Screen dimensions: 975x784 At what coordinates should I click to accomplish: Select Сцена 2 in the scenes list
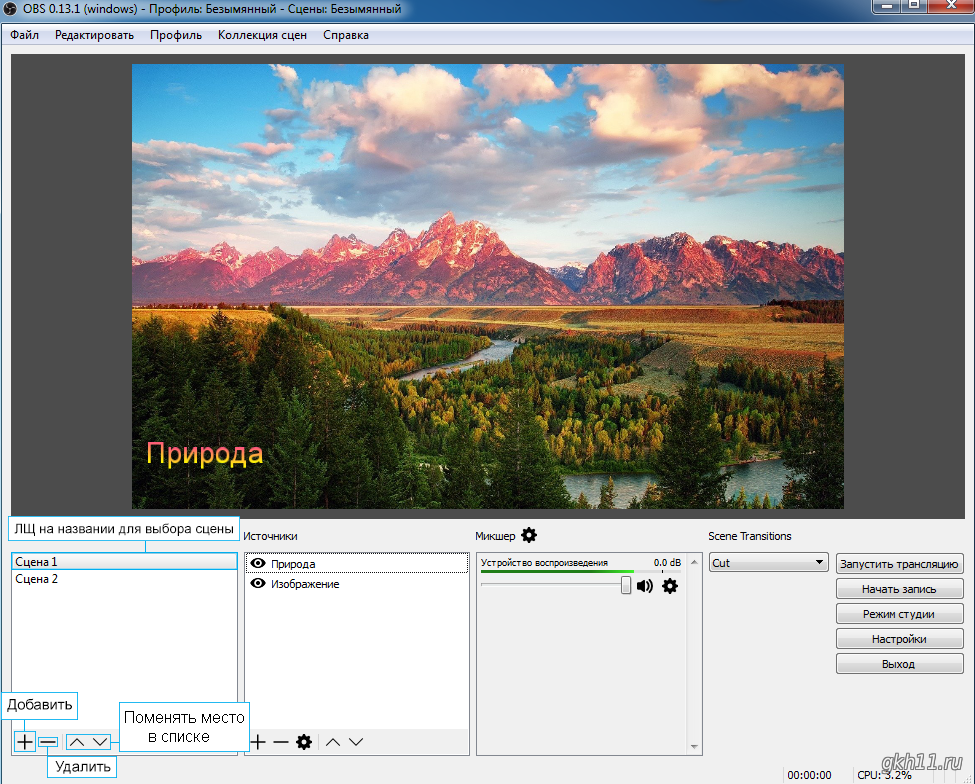124,579
